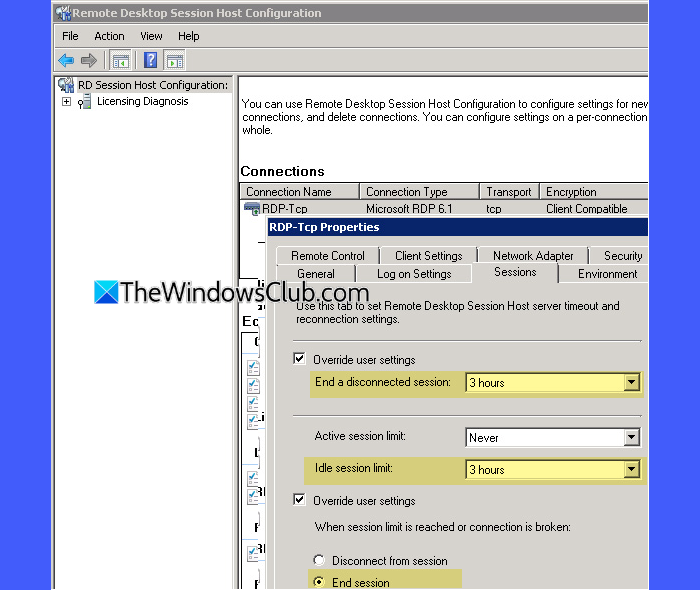Viewport: 700px width, 590px height.
Task: Sort by Transport column header
Action: pyautogui.click(x=509, y=191)
